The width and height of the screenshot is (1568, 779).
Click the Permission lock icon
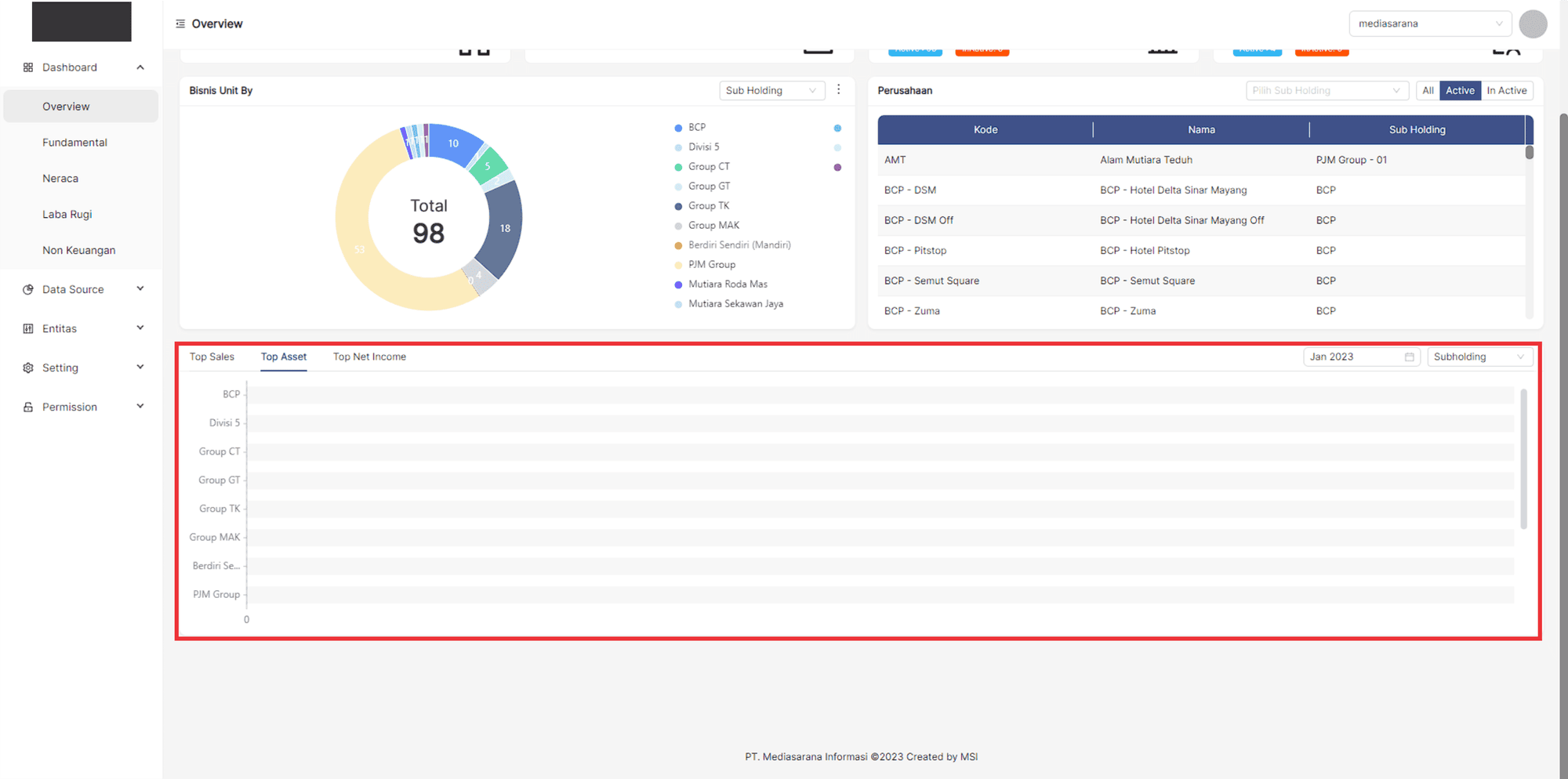click(x=28, y=407)
